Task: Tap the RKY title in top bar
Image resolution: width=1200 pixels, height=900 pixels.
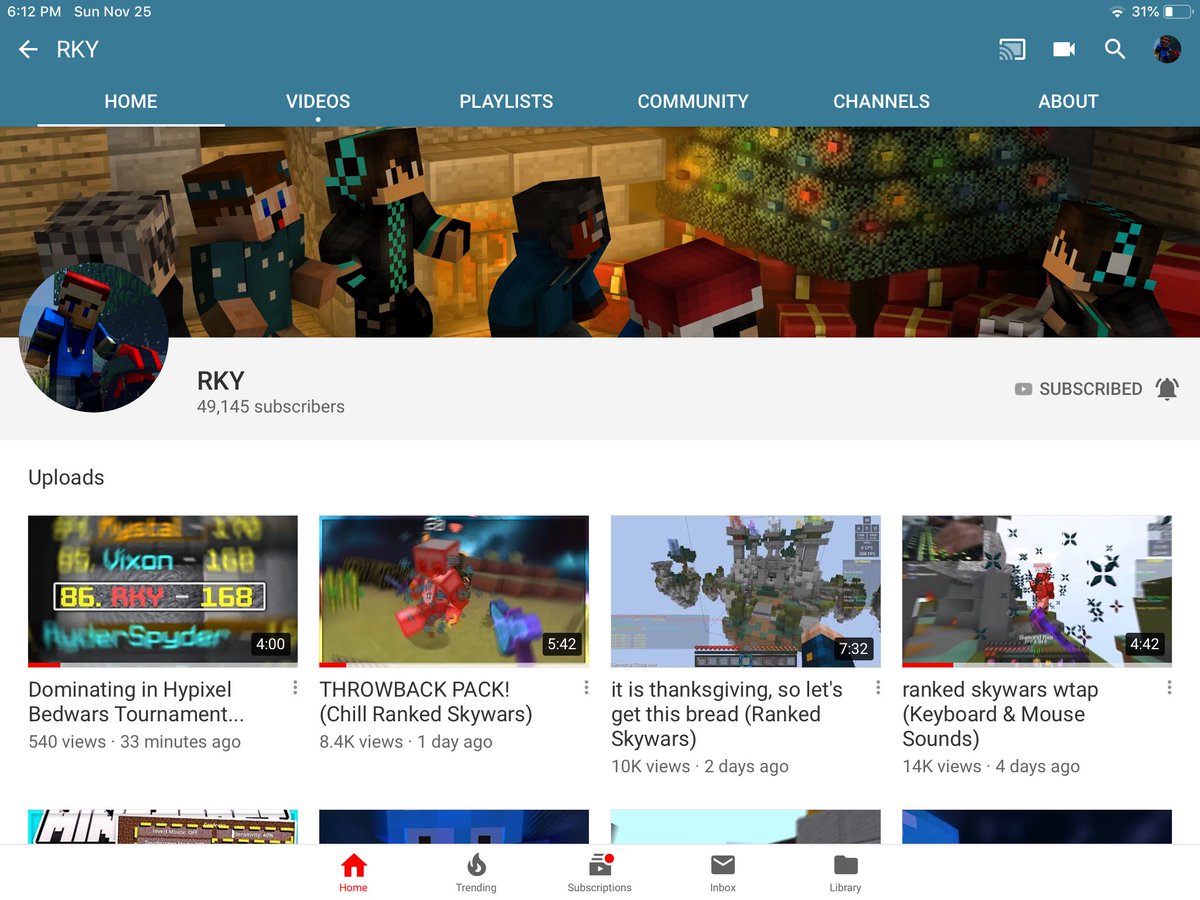Action: [x=77, y=49]
